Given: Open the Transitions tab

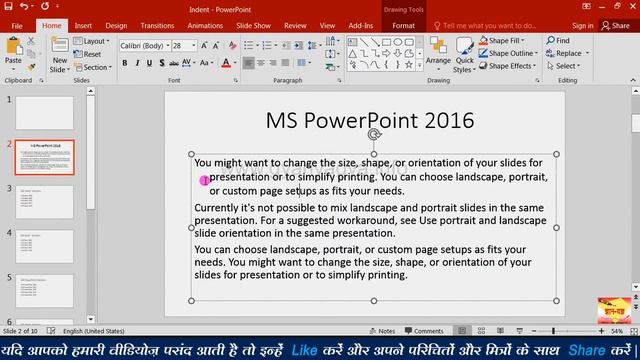Looking at the screenshot, I should tap(157, 25).
